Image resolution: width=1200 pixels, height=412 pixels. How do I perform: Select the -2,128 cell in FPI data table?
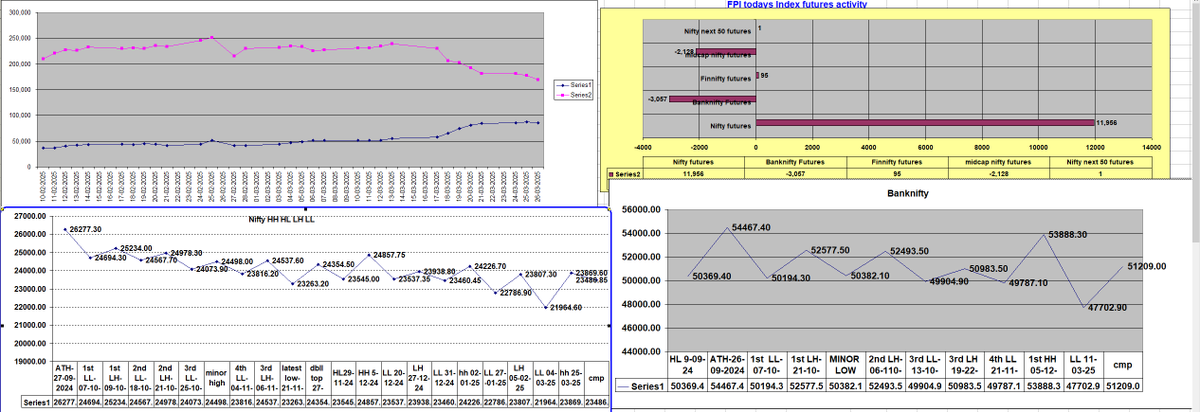(x=998, y=173)
